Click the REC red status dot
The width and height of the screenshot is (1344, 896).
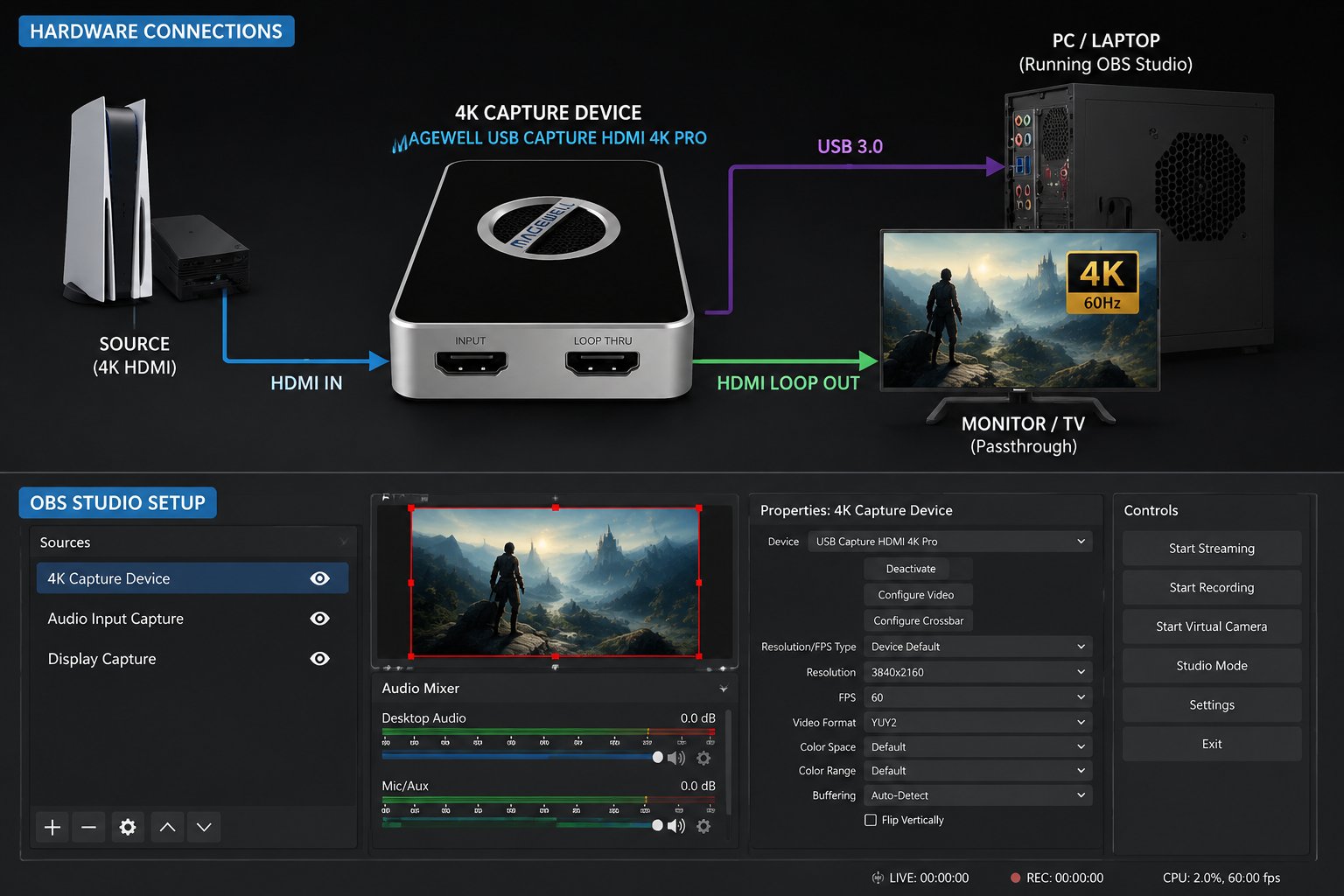click(x=1016, y=878)
